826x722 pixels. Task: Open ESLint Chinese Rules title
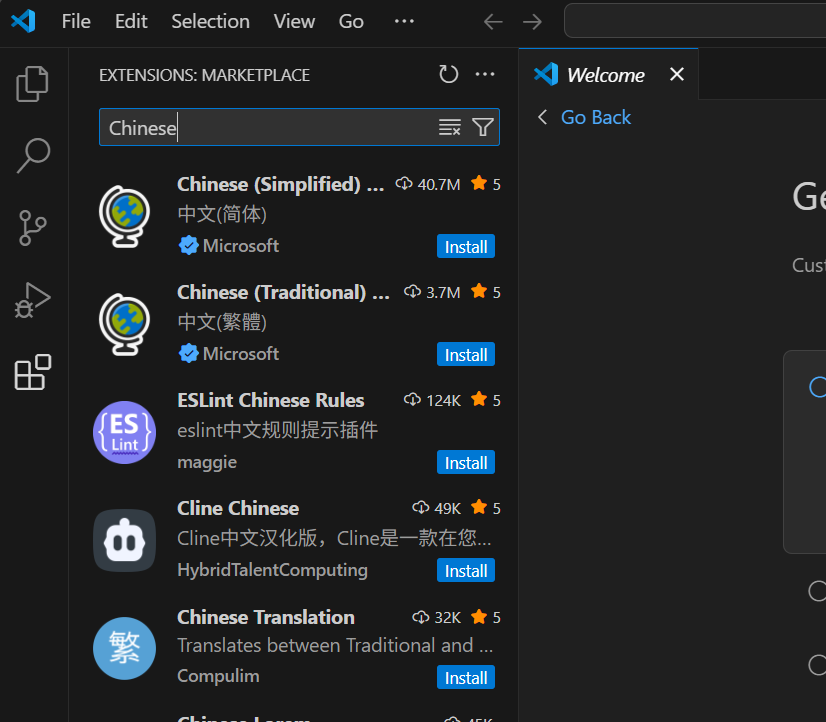tap(270, 400)
